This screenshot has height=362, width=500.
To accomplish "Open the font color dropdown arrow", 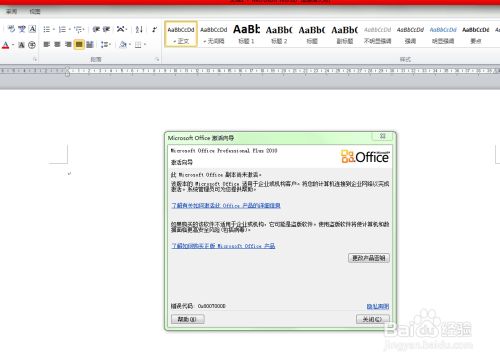I will point(13,45).
